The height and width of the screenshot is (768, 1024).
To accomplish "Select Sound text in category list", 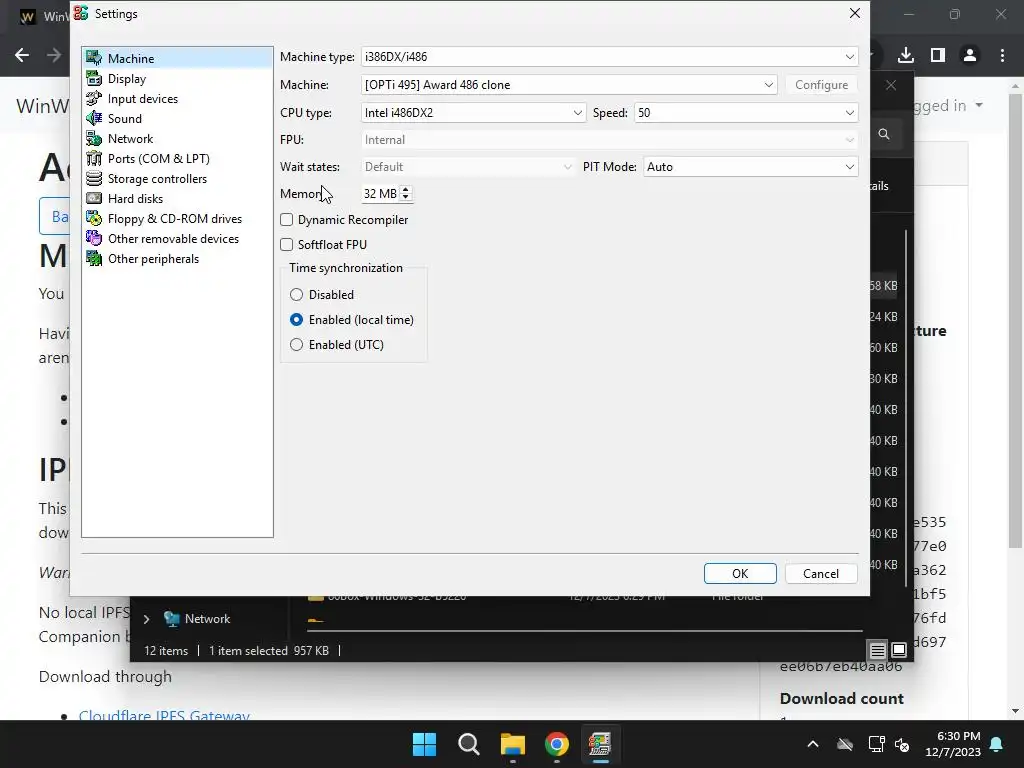I will [125, 118].
